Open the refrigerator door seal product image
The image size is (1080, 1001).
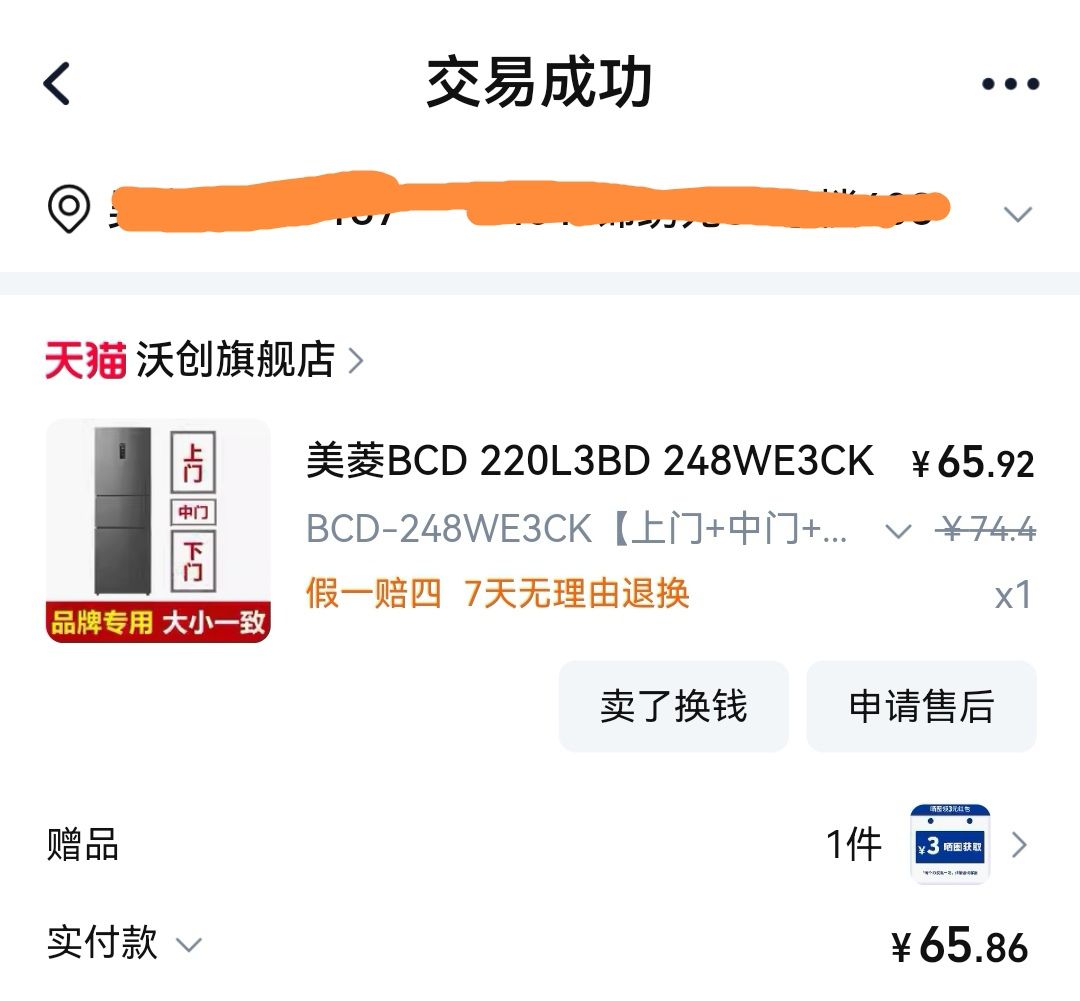point(158,531)
